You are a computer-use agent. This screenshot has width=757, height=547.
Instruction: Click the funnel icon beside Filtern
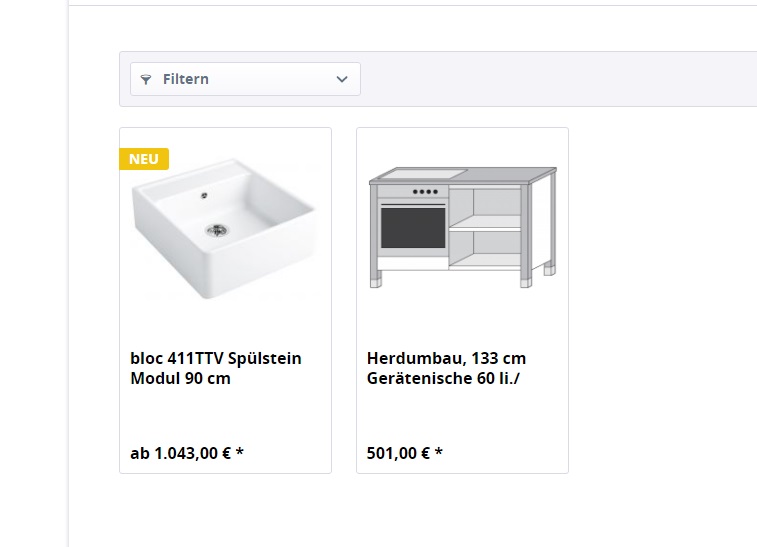point(145,80)
